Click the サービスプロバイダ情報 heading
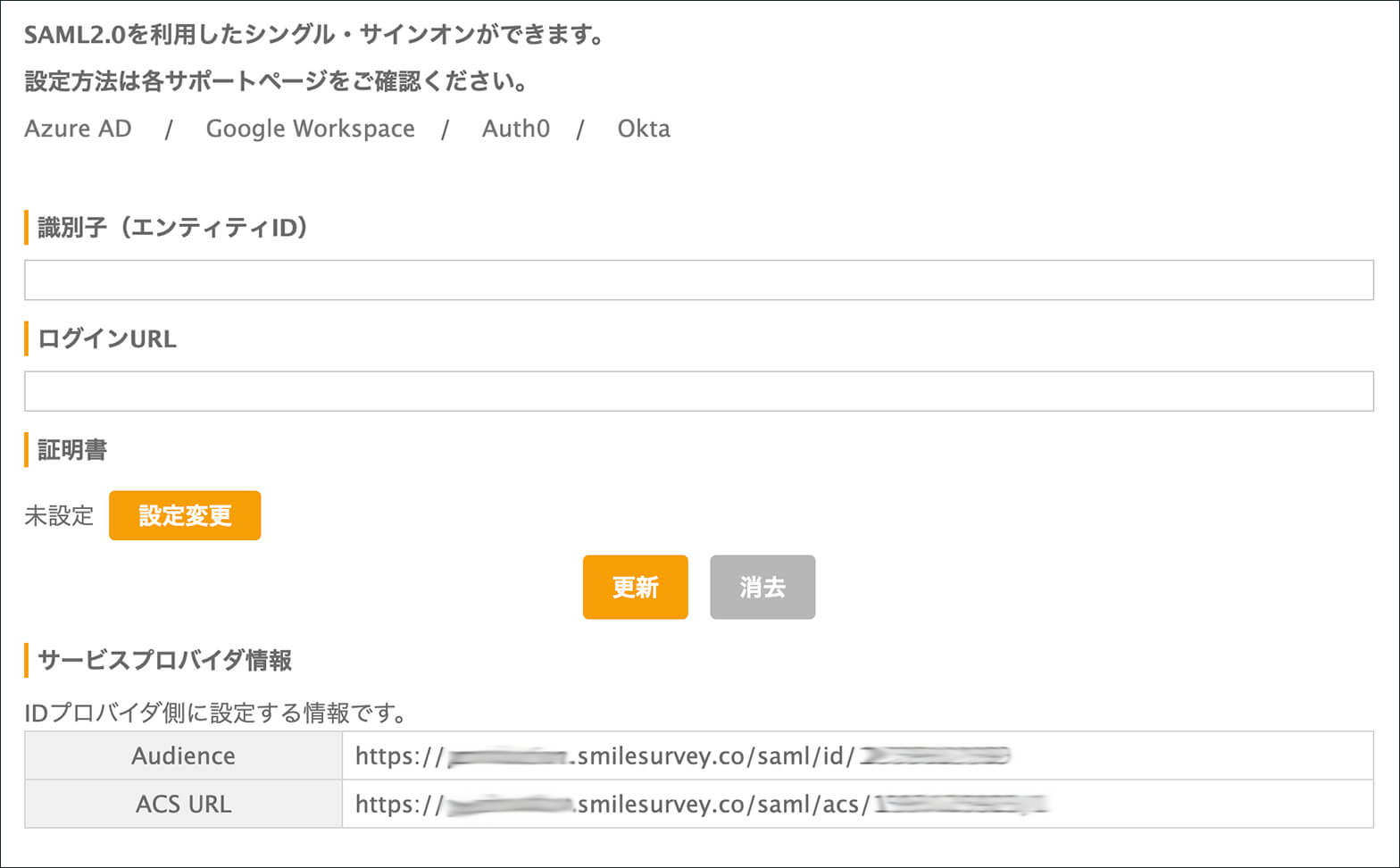The image size is (1400, 868). click(165, 661)
